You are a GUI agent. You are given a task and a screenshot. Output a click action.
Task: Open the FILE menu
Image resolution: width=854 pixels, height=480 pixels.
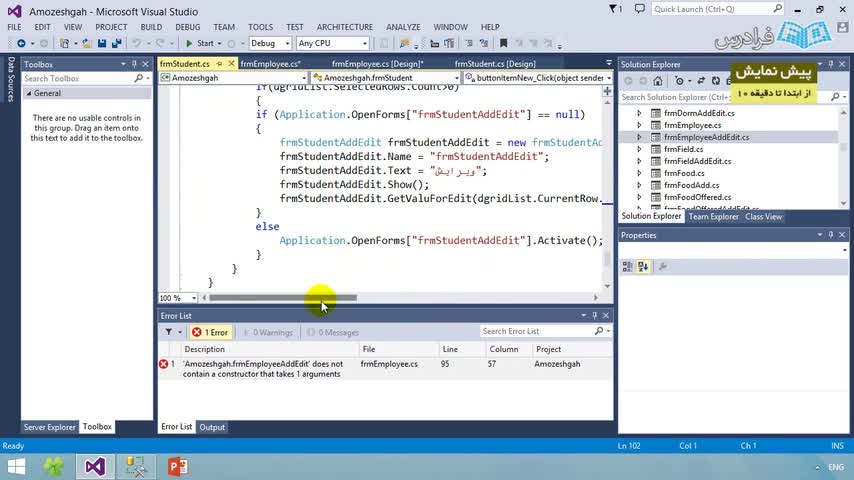click(15, 27)
